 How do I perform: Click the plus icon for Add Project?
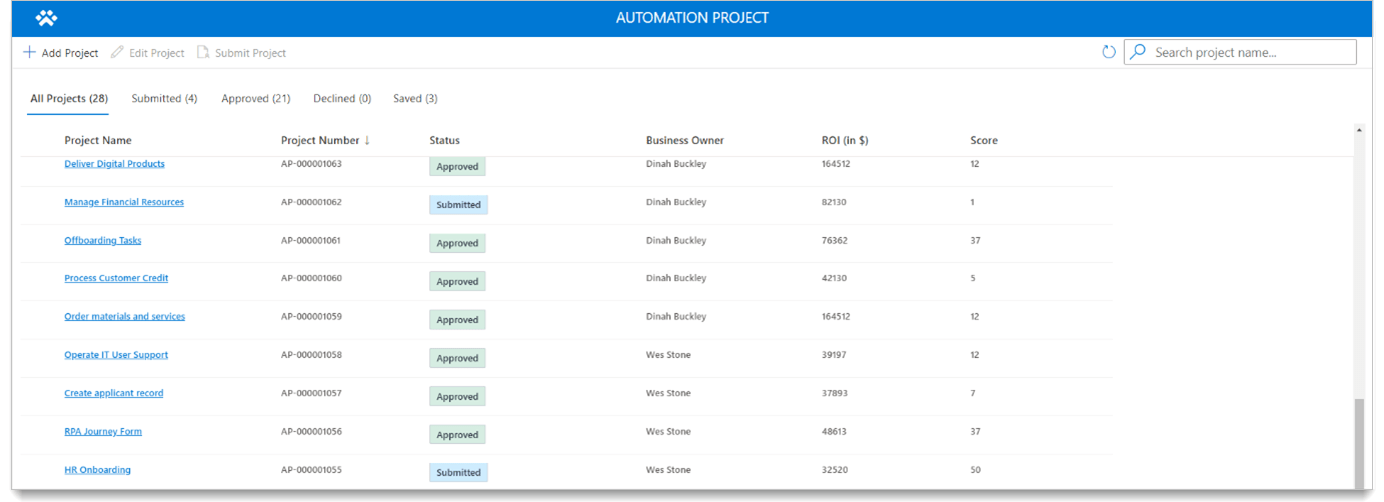tap(30, 52)
